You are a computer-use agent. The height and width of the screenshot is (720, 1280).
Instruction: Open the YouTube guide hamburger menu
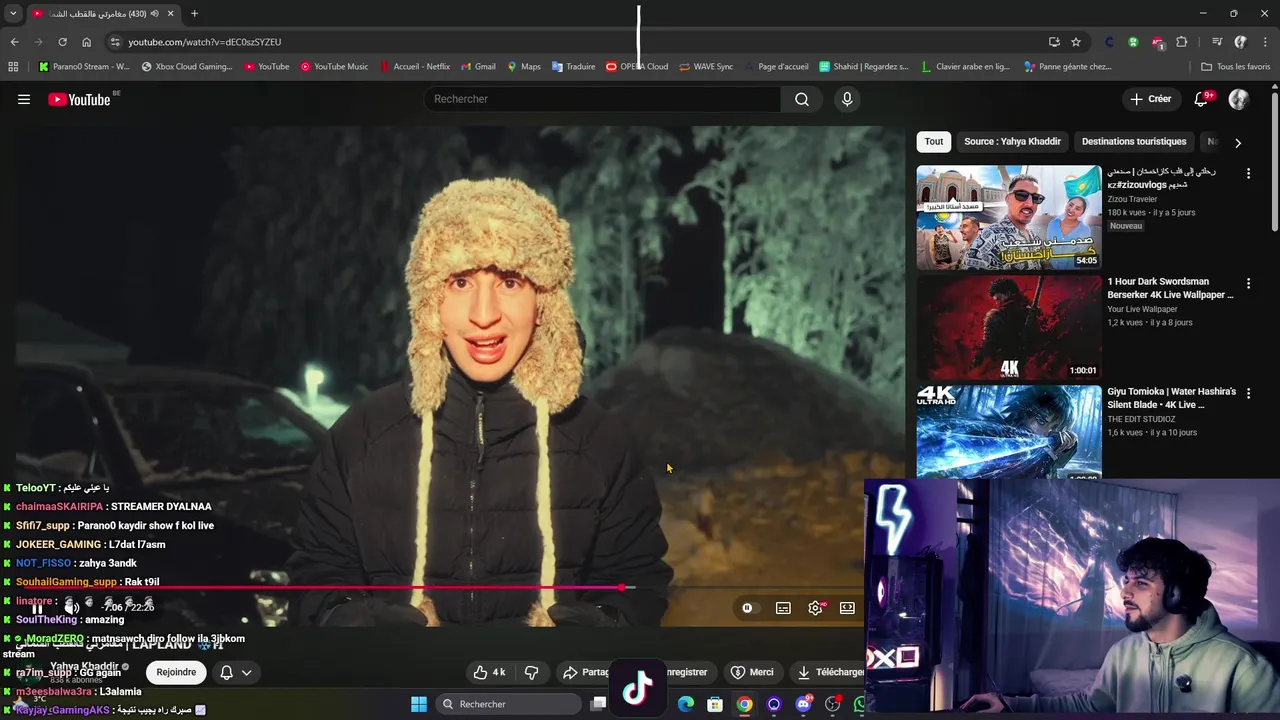[x=24, y=99]
